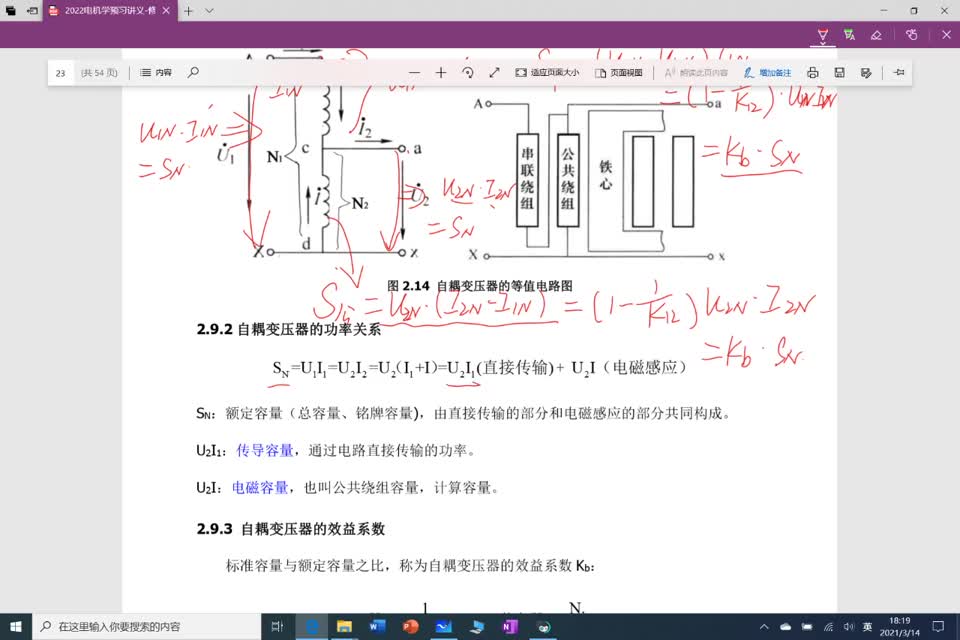This screenshot has width=960, height=640.
Task: Close the 2022电机学预习讲义 tab
Action: click(x=166, y=10)
